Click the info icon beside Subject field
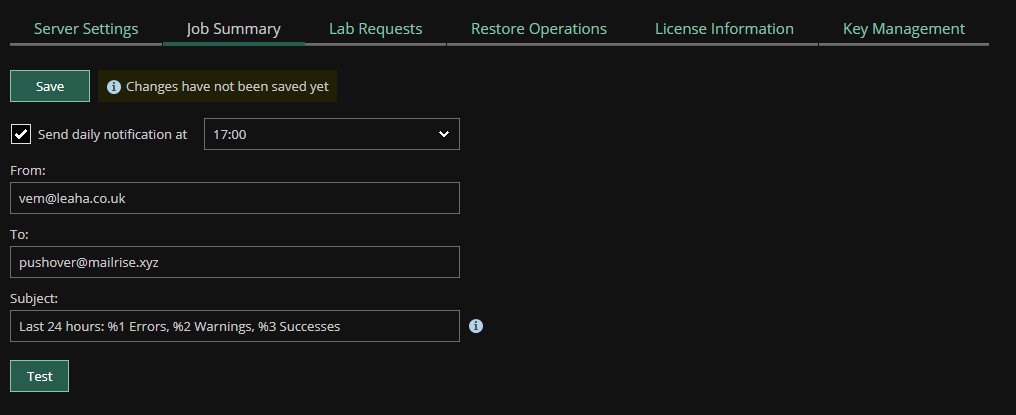Screen dimensions: 1016x415 [476, 326]
